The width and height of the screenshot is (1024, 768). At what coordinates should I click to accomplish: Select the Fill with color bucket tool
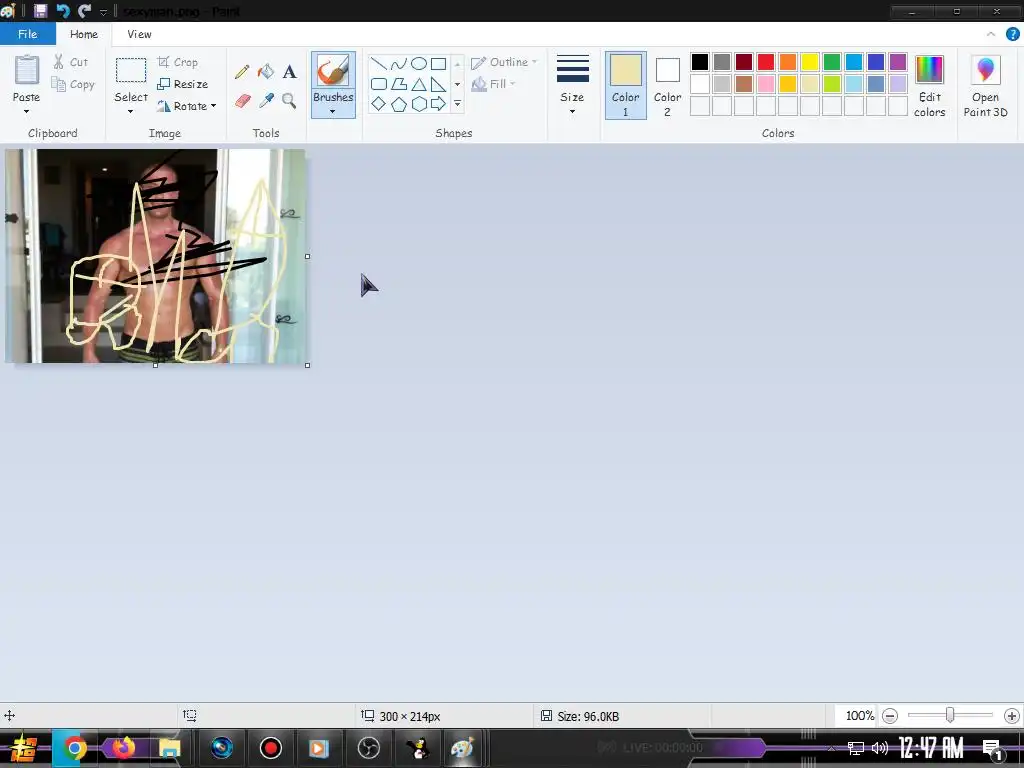pos(266,71)
